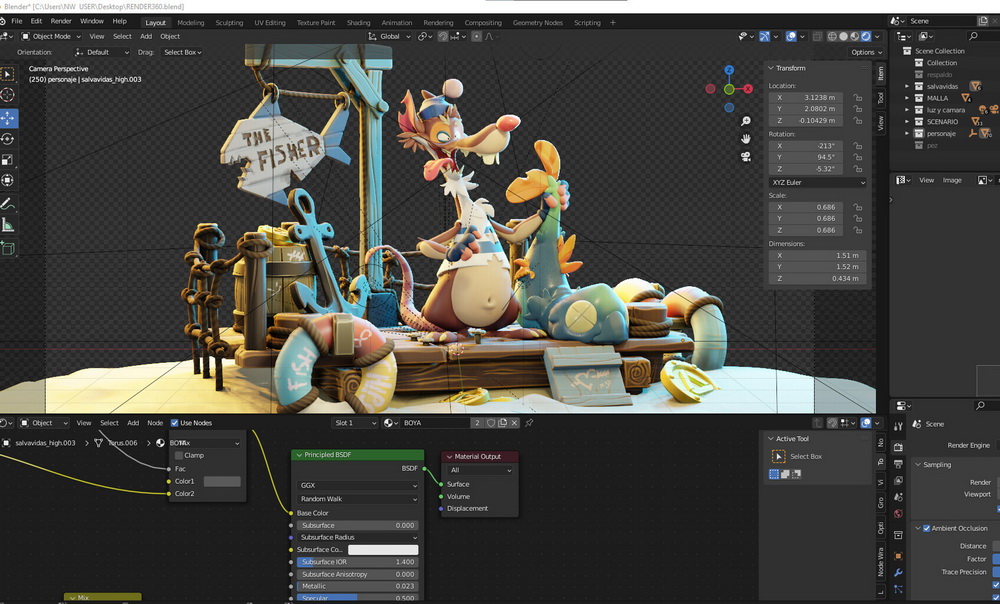Open the Options popover in viewport

866,52
